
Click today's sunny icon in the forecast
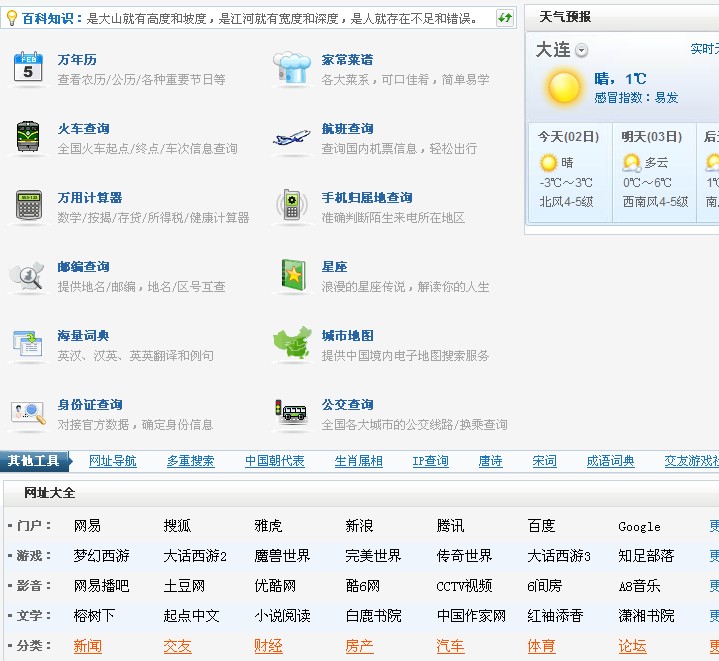point(548,163)
